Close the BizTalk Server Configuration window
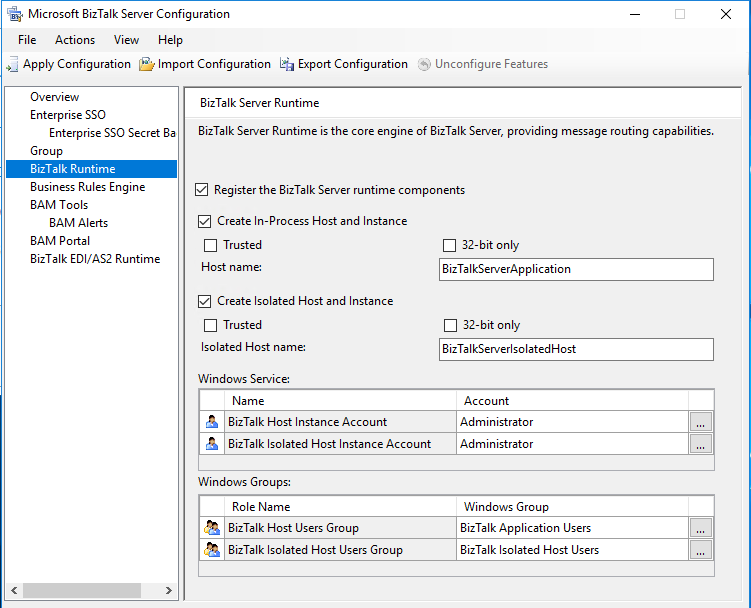Screen dimensions: 751x608 (x=726, y=14)
